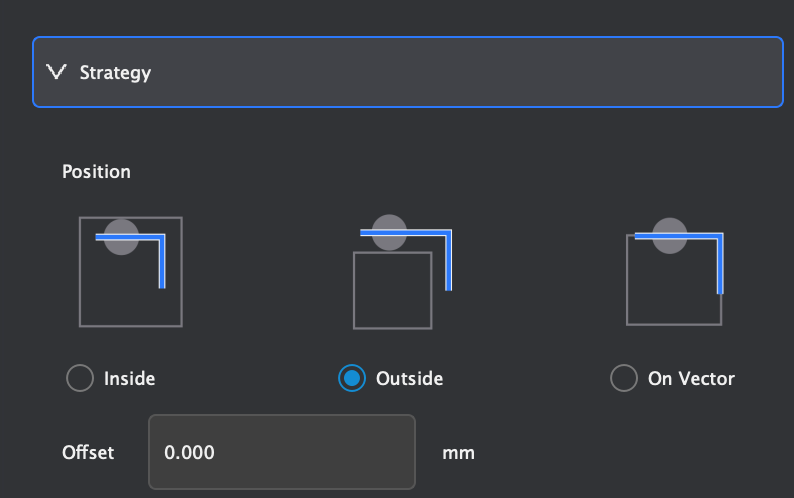Collapse the Strategy section using the chevron

click(55, 73)
